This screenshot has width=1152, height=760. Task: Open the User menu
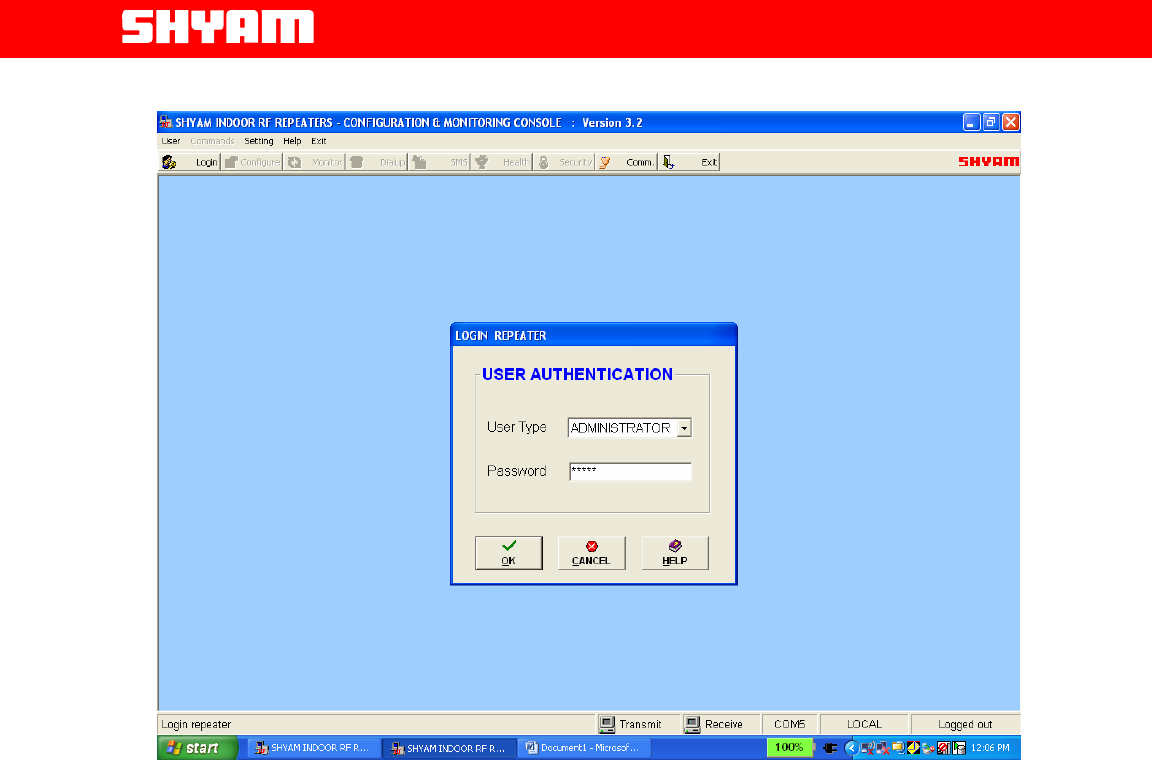click(170, 141)
